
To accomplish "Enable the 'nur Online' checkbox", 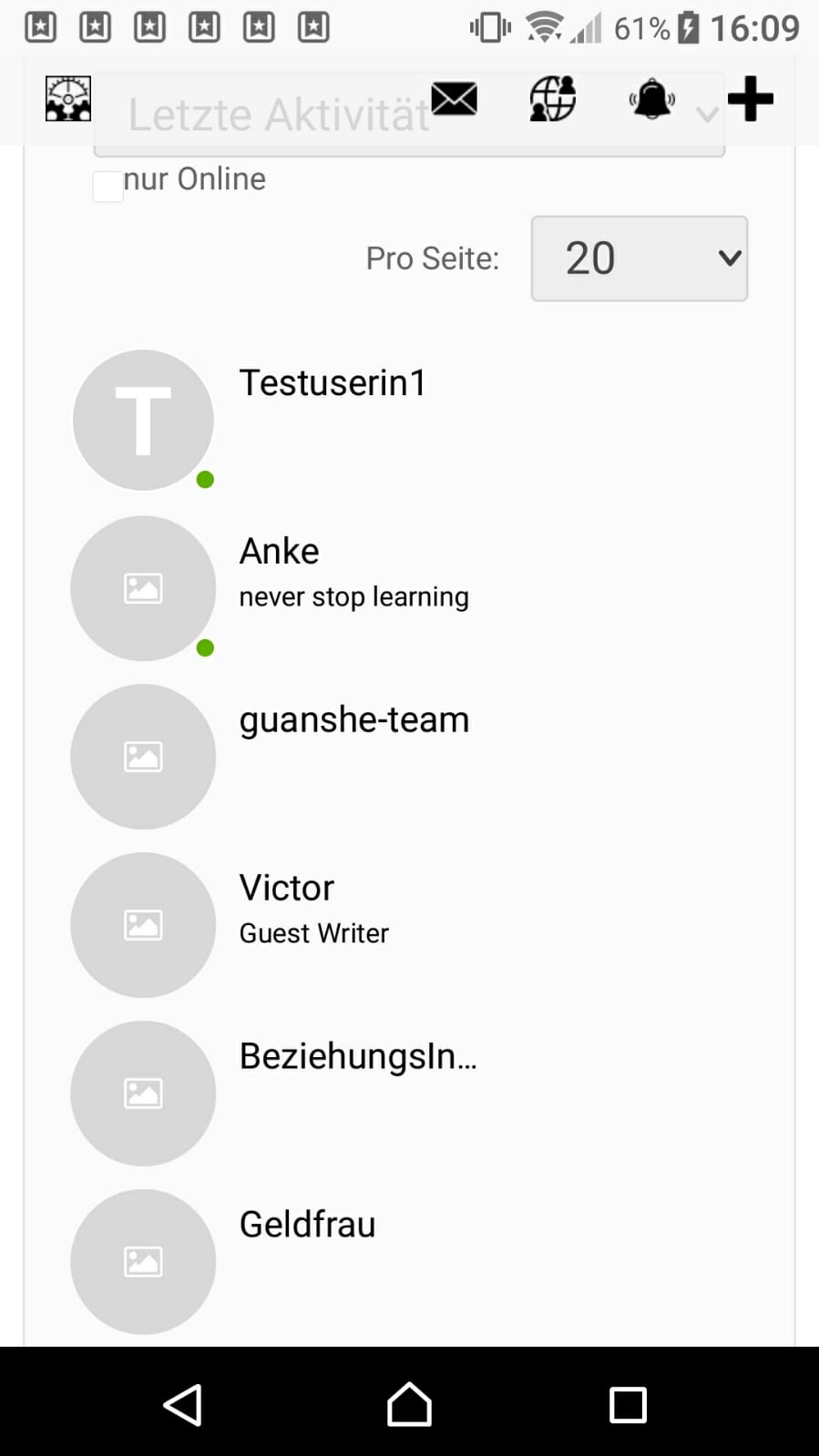I will 108,187.
